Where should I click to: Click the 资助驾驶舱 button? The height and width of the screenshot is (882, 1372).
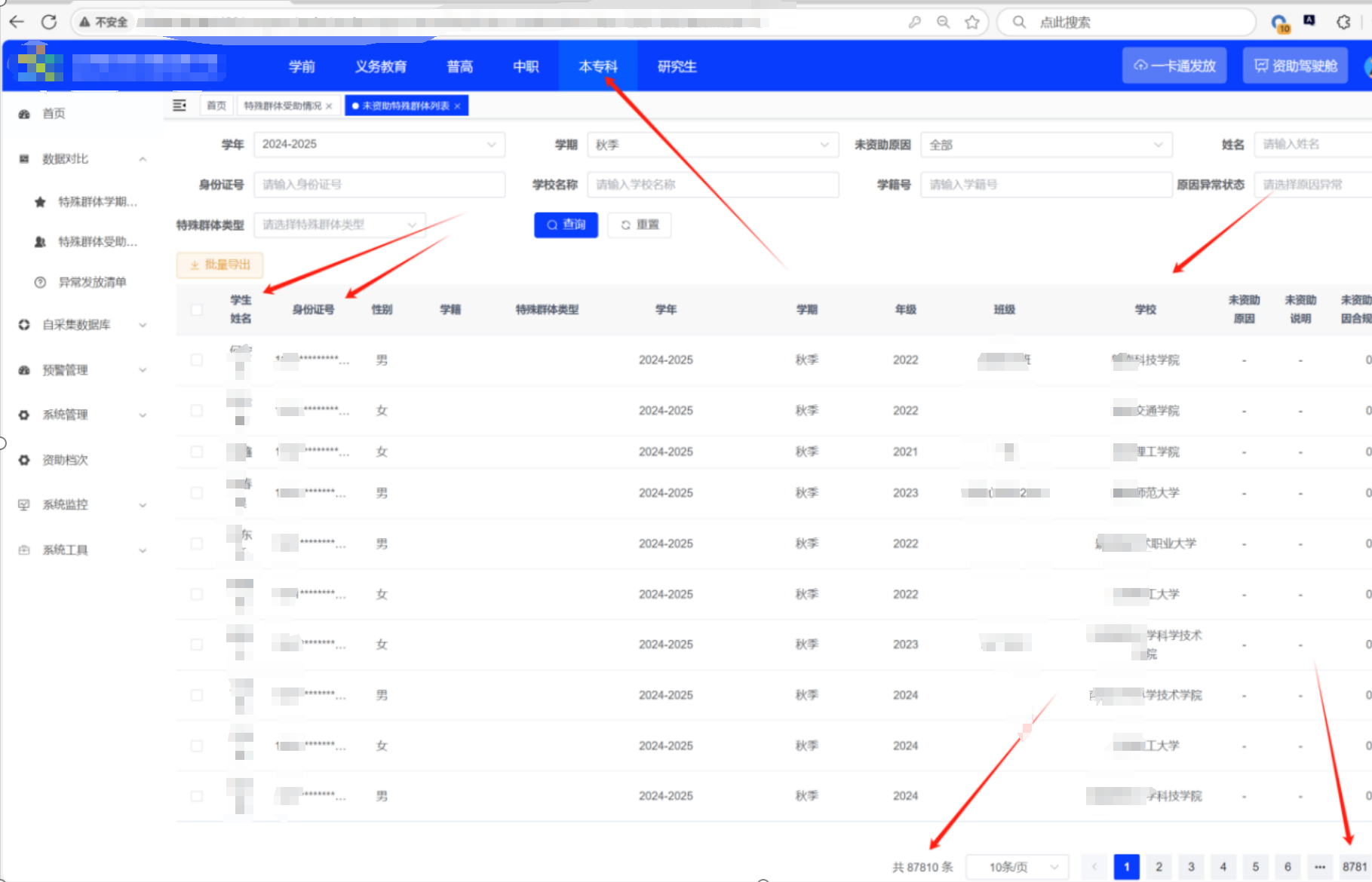[x=1295, y=66]
